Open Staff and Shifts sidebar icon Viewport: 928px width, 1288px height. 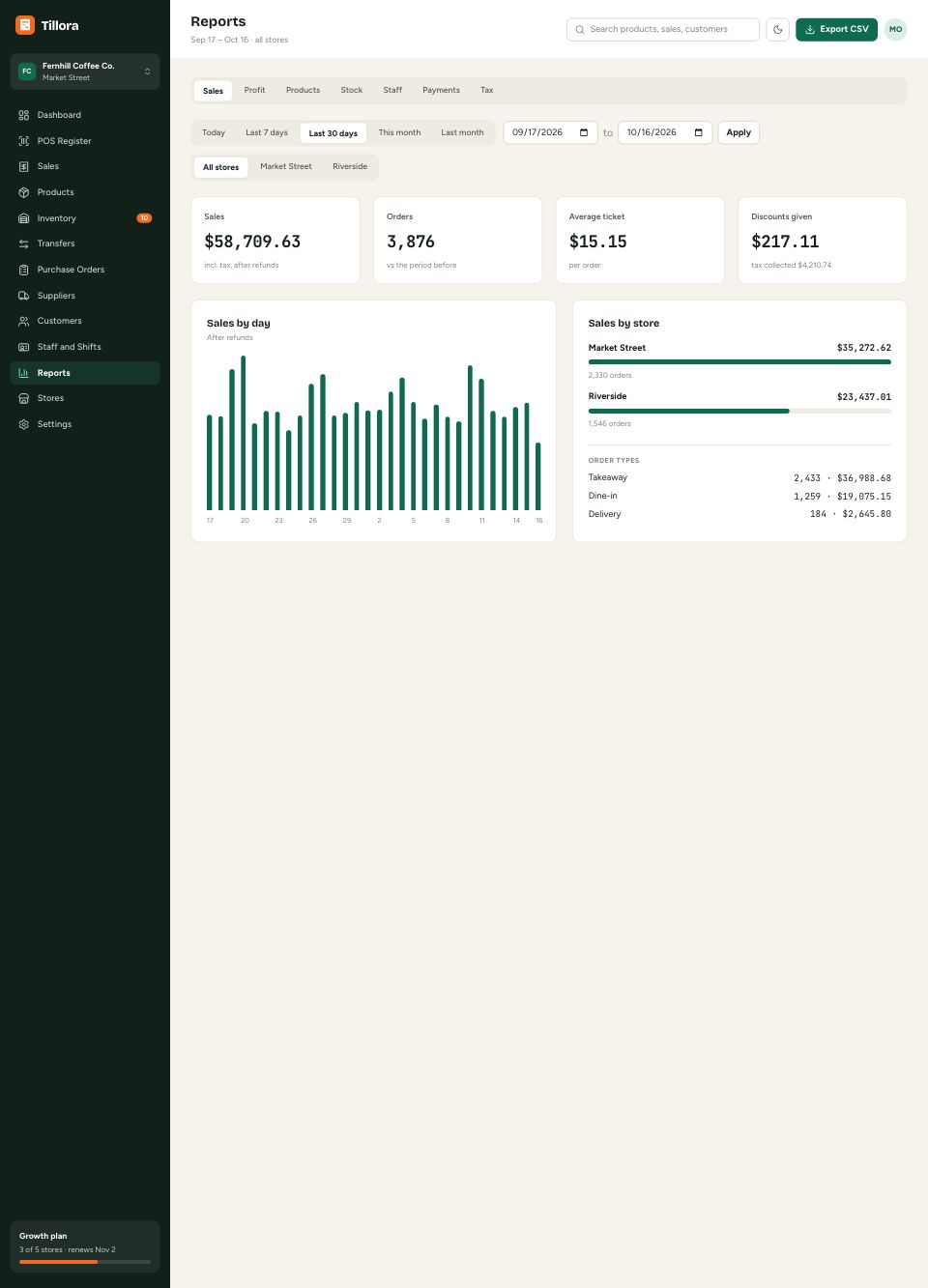click(x=24, y=347)
